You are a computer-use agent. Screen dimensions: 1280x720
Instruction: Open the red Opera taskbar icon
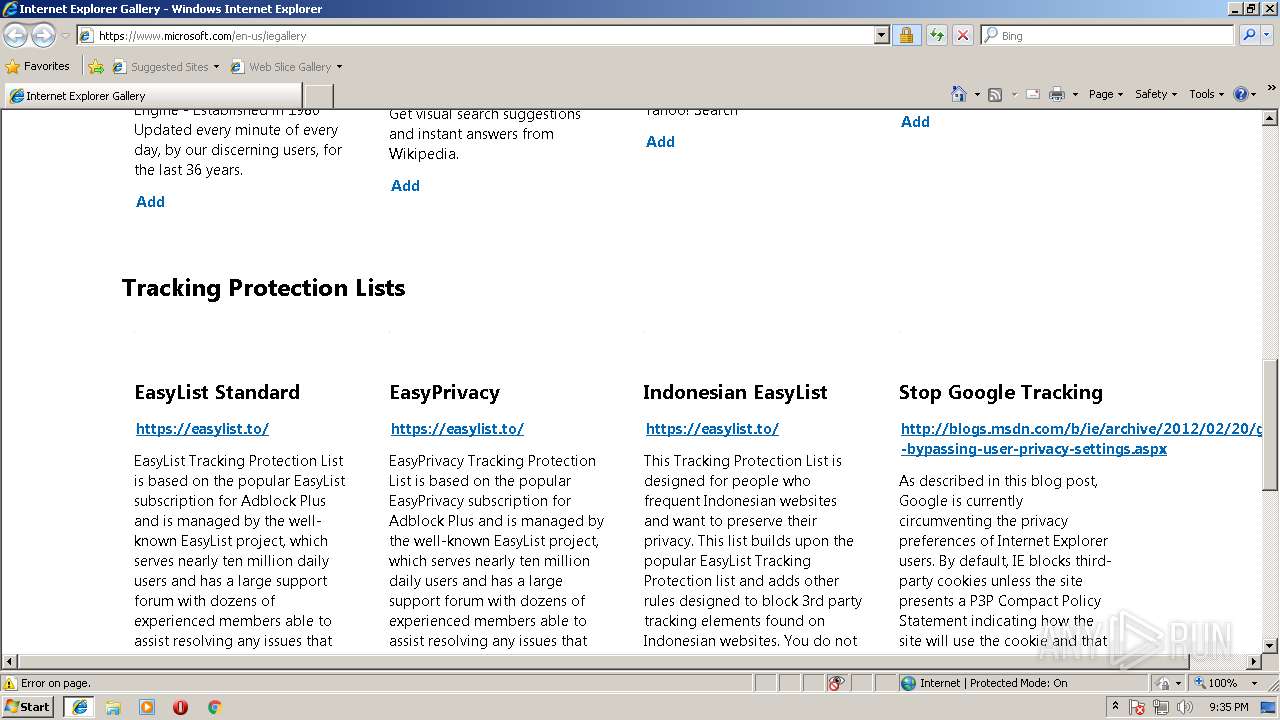coord(180,707)
